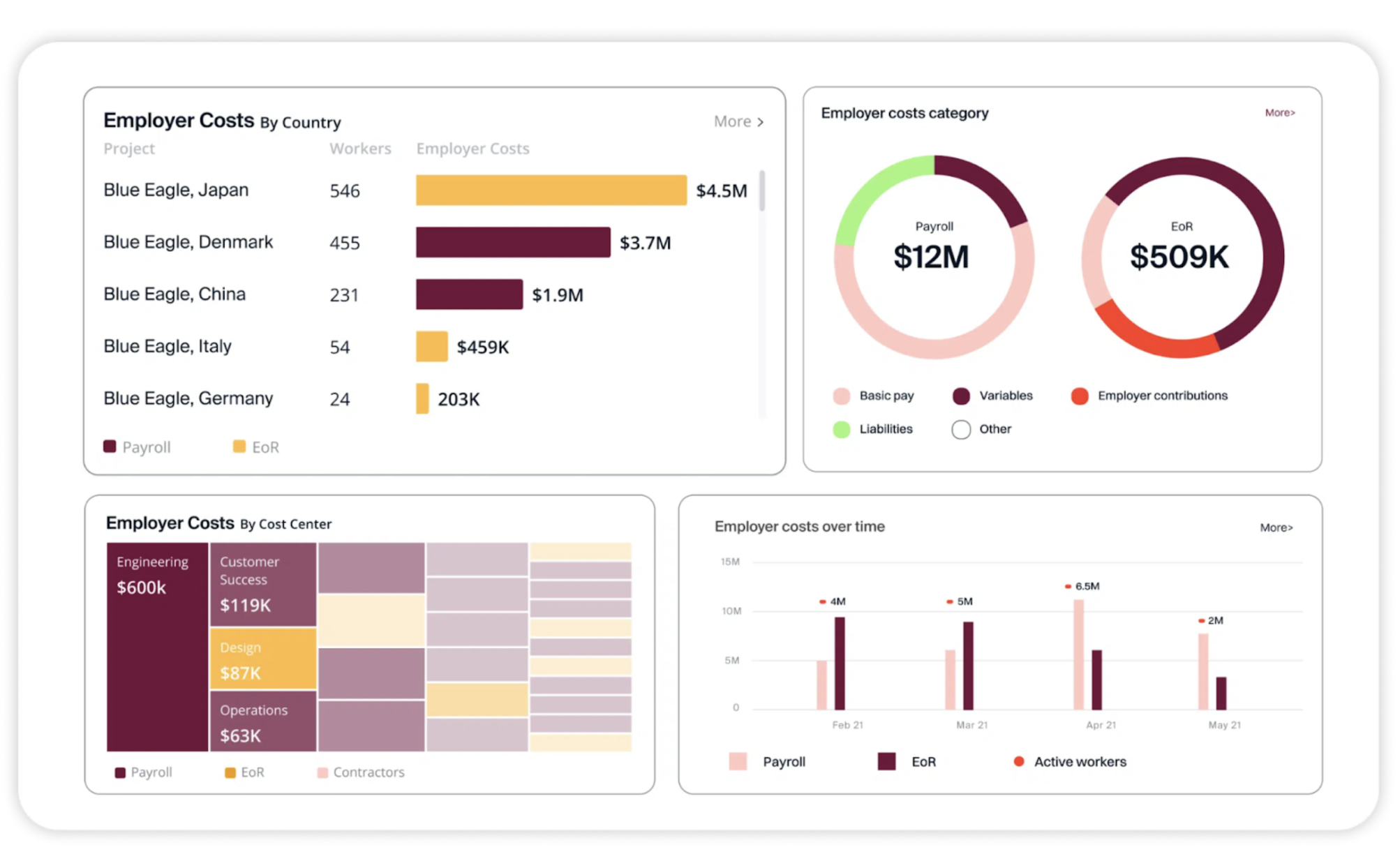
Task: Click the EoR $509K donut chart
Action: click(x=1182, y=257)
